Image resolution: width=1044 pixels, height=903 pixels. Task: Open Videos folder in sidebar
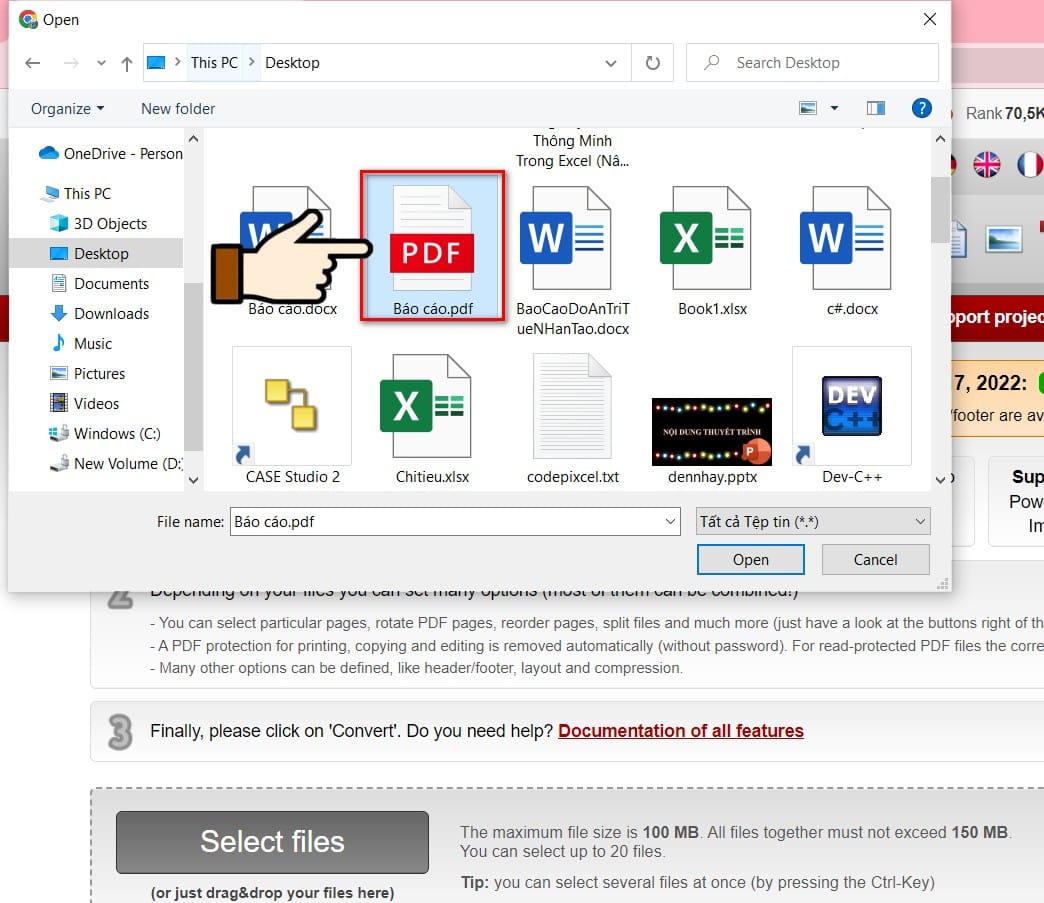click(x=84, y=404)
